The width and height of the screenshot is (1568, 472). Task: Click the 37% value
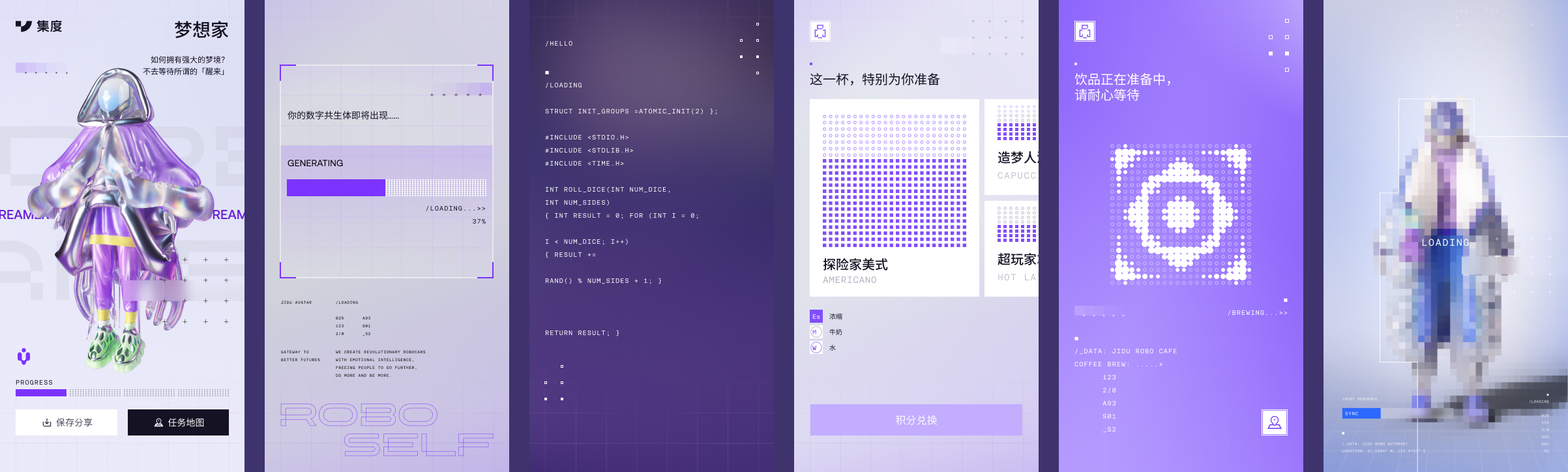click(479, 222)
